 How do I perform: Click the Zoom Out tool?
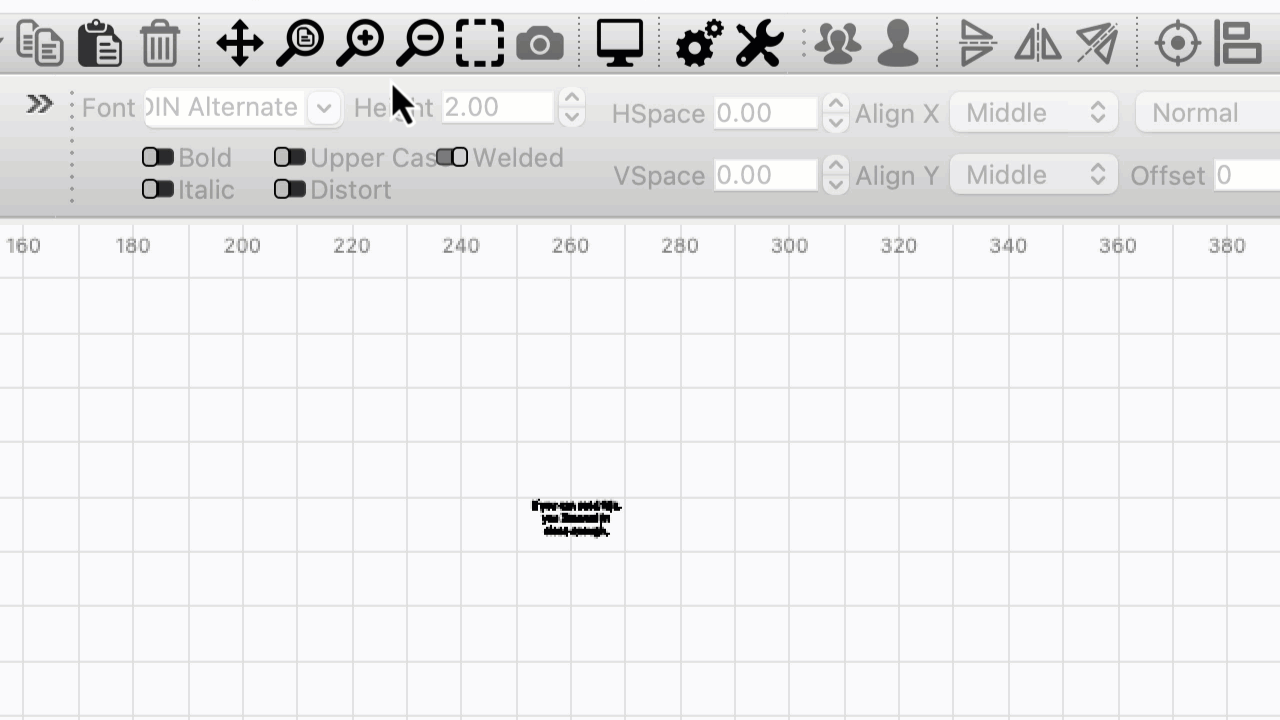(x=419, y=43)
